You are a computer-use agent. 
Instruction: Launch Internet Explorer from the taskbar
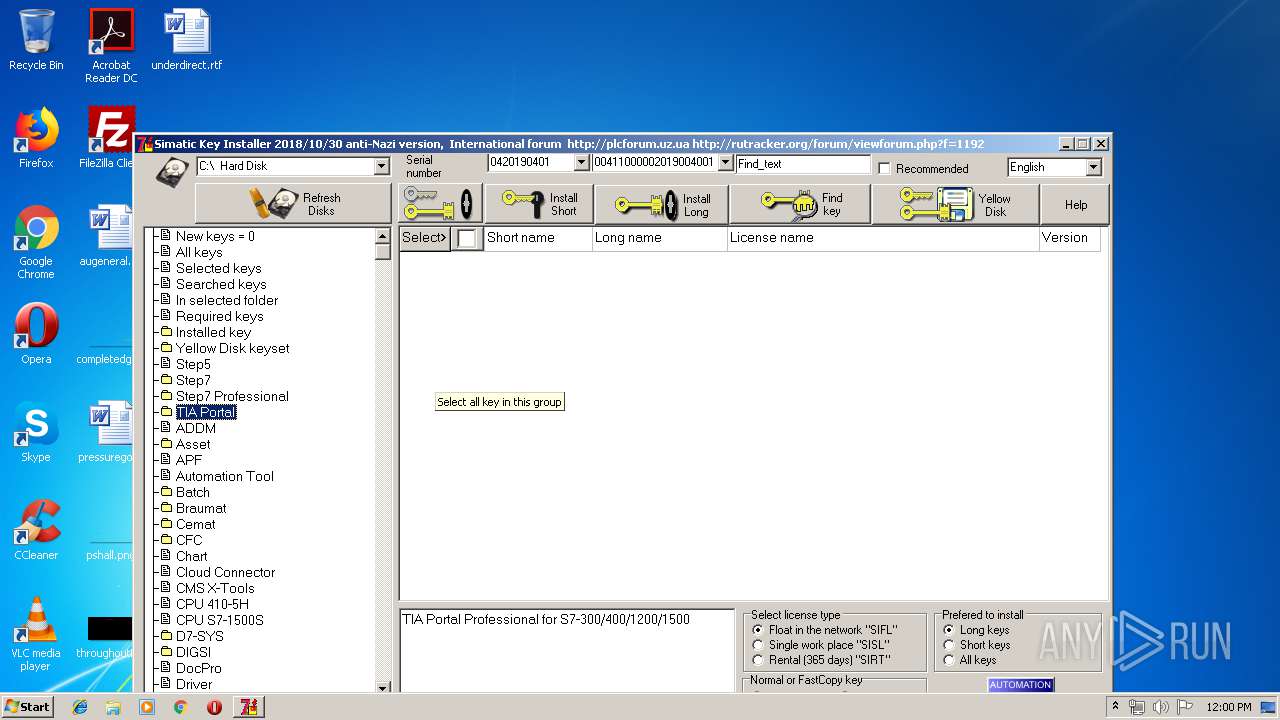(x=80, y=707)
